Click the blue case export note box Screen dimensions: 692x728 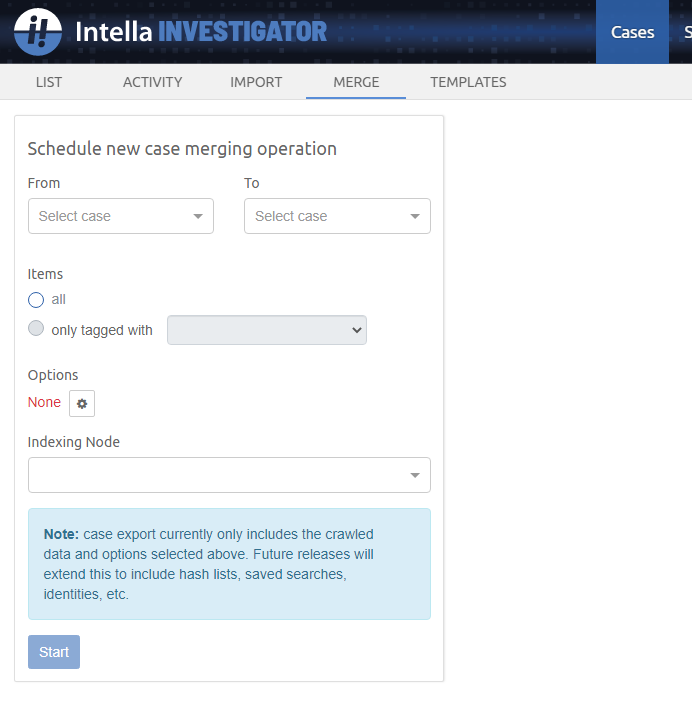tap(229, 564)
